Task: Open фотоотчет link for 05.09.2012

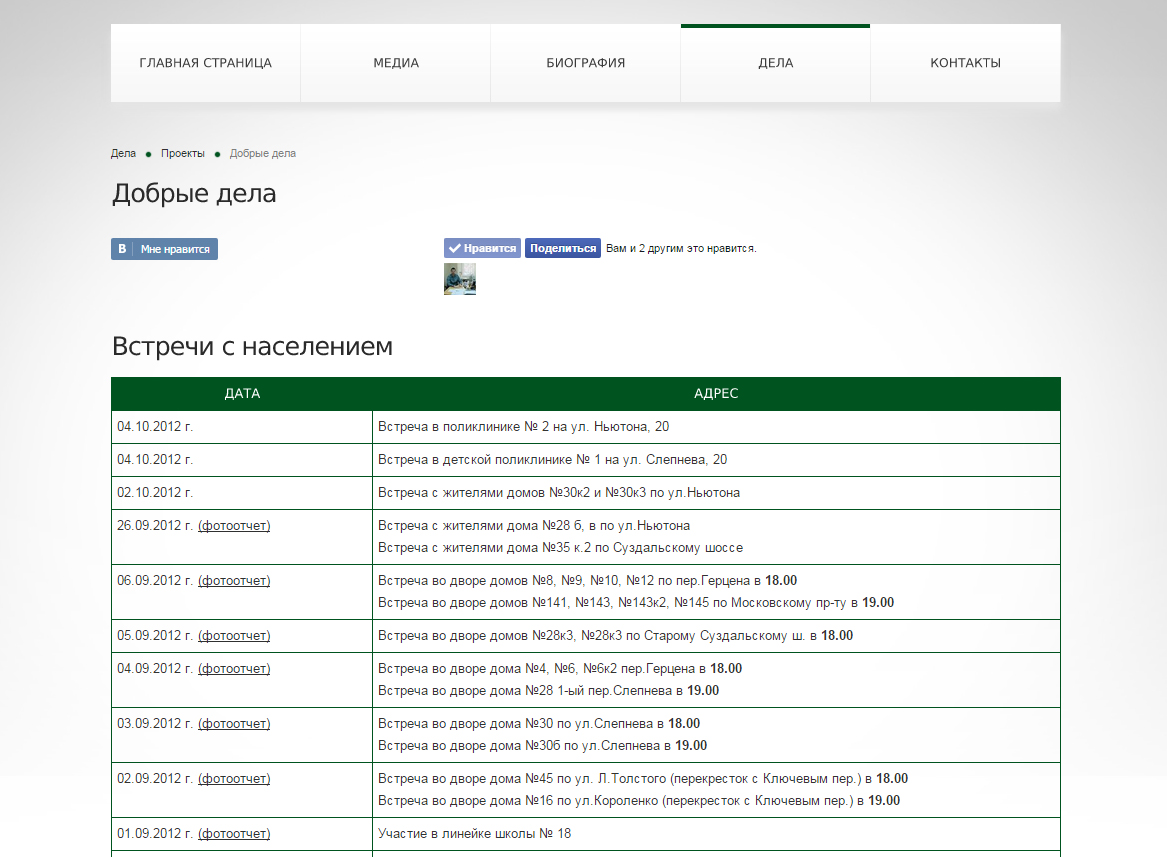Action: point(234,636)
